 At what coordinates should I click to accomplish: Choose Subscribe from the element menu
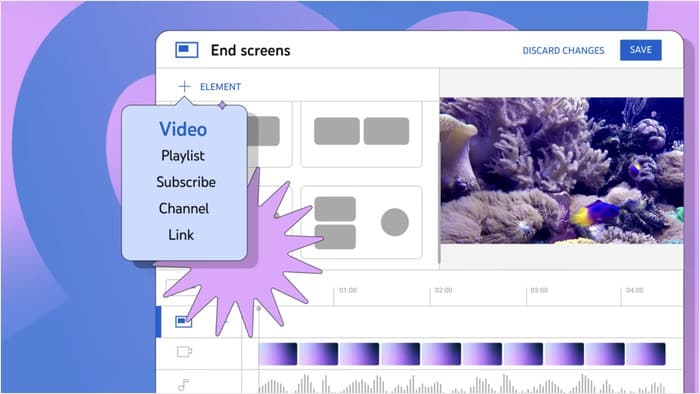[186, 182]
